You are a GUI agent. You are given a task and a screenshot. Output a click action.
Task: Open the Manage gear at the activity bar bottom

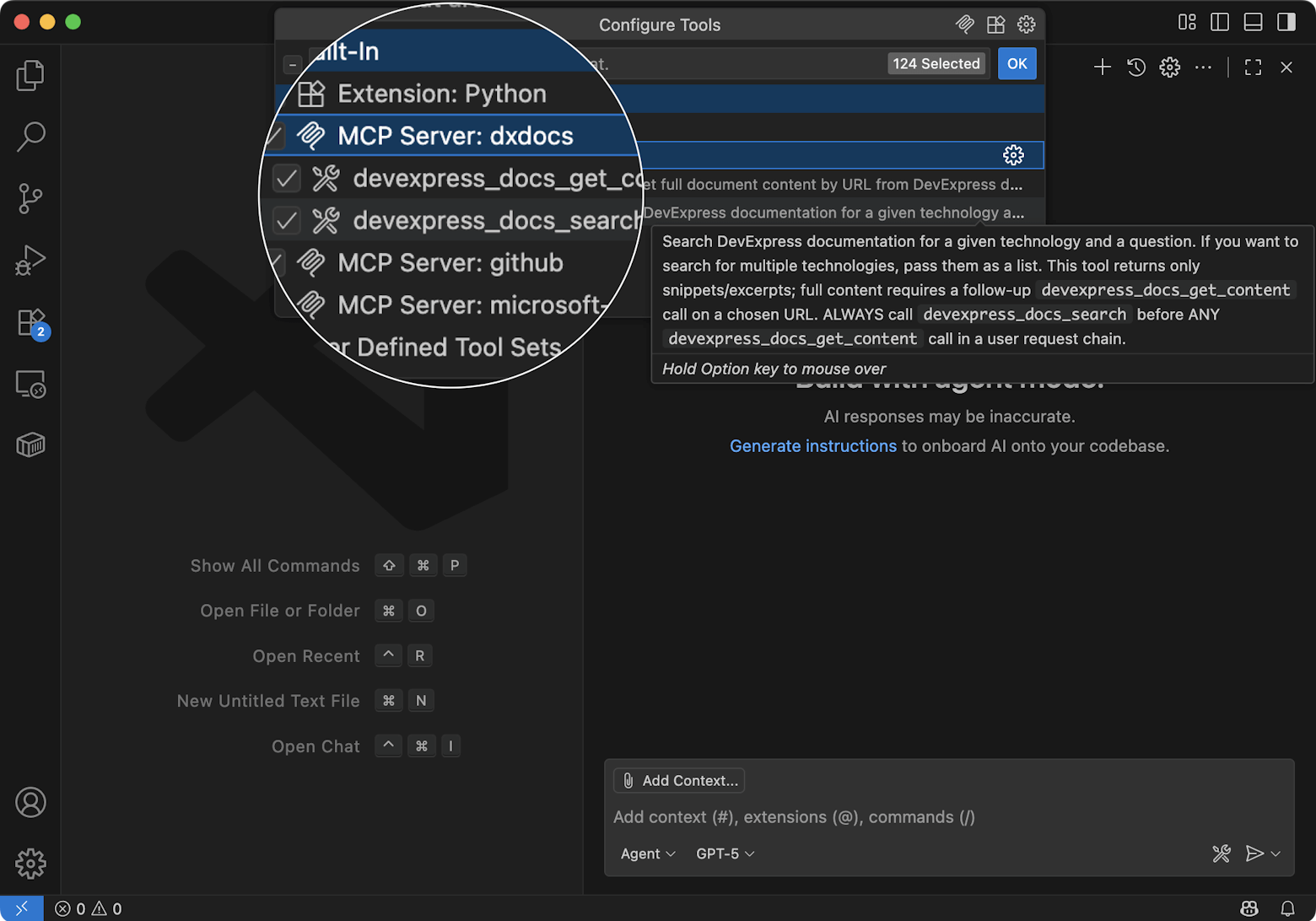tap(30, 864)
